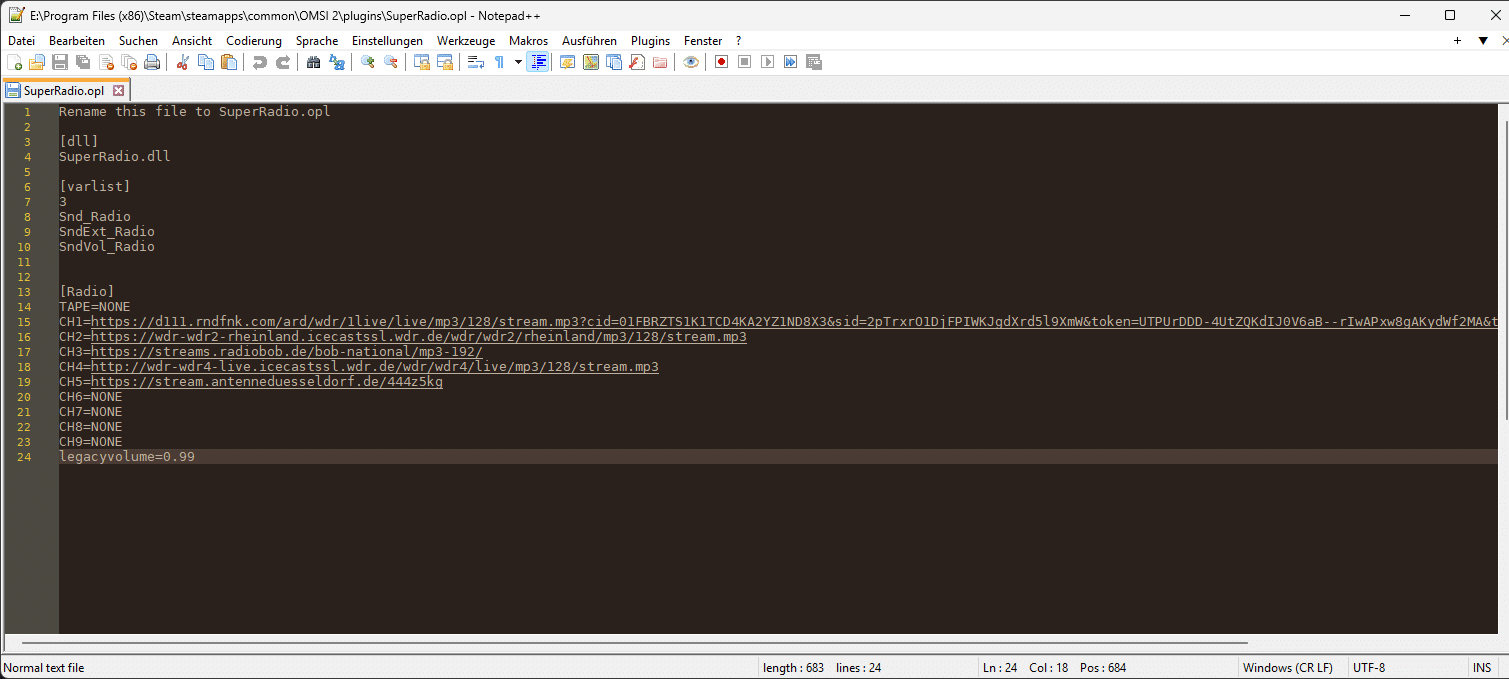
Task: Click the Zoom in magnifier icon
Action: (368, 62)
